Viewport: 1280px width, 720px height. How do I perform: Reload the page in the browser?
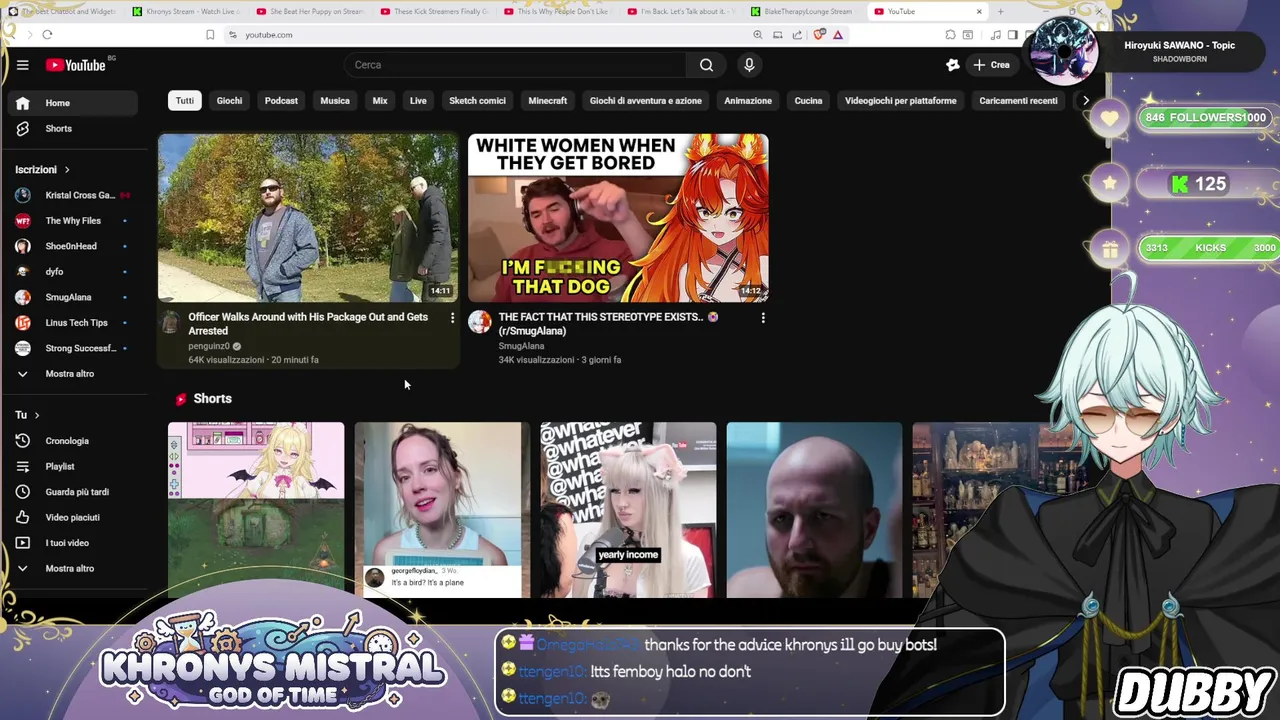[x=47, y=35]
